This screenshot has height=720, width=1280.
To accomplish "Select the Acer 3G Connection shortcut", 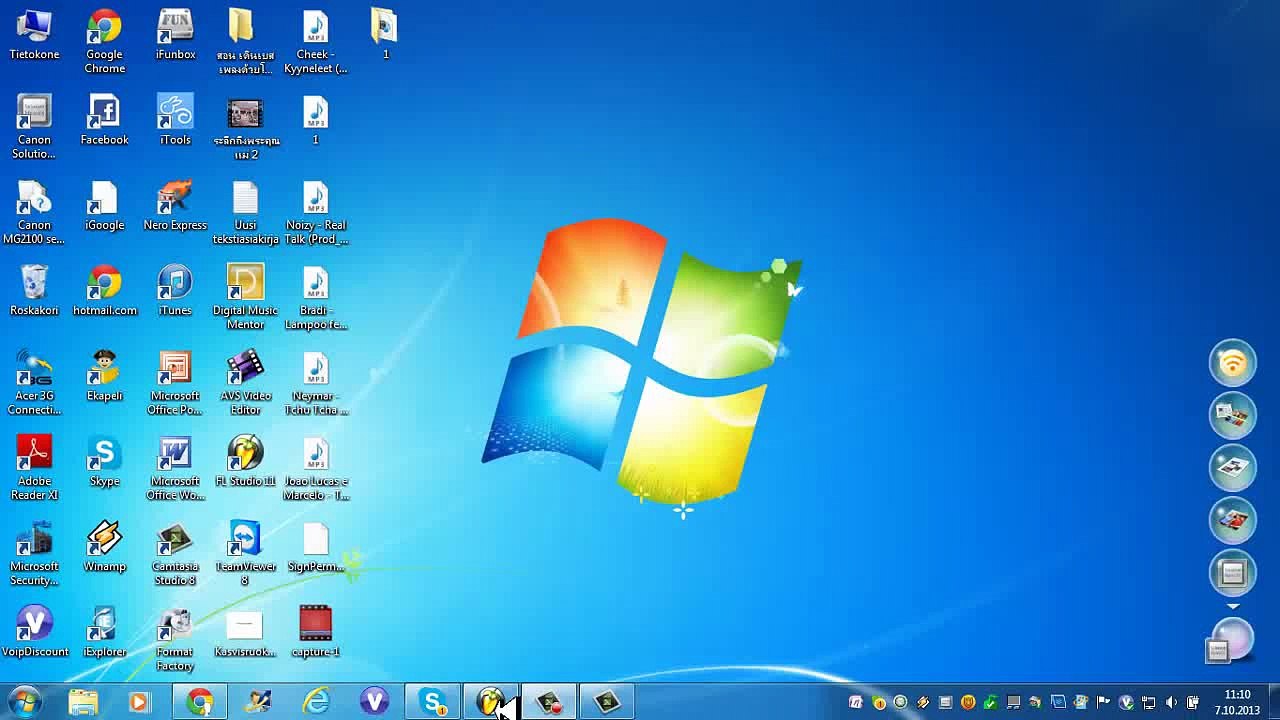I will pyautogui.click(x=34, y=383).
